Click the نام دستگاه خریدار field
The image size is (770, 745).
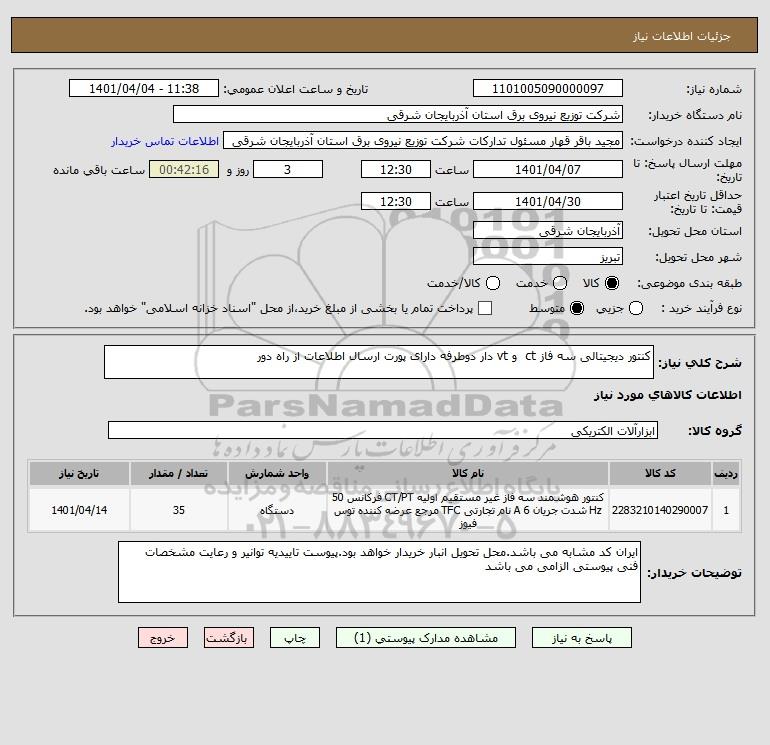click(398, 115)
